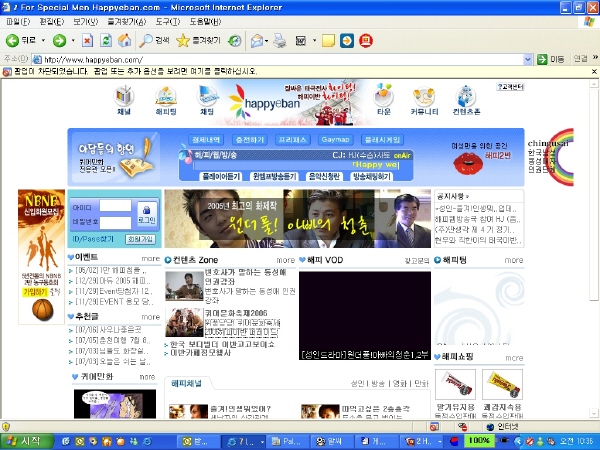The height and width of the screenshot is (450, 600).
Task: Open the Back button history dropdown arrow
Action: [x=42, y=41]
